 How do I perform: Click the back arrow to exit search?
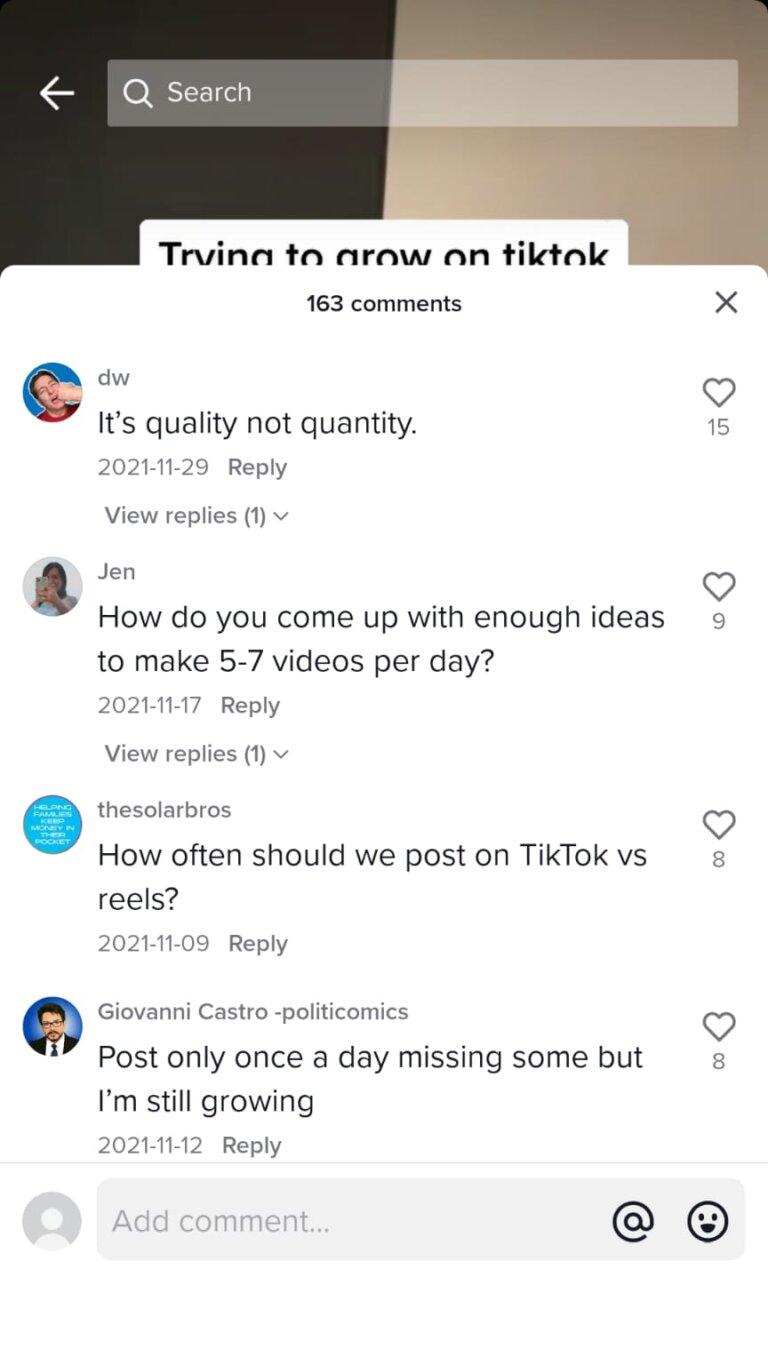click(x=56, y=92)
